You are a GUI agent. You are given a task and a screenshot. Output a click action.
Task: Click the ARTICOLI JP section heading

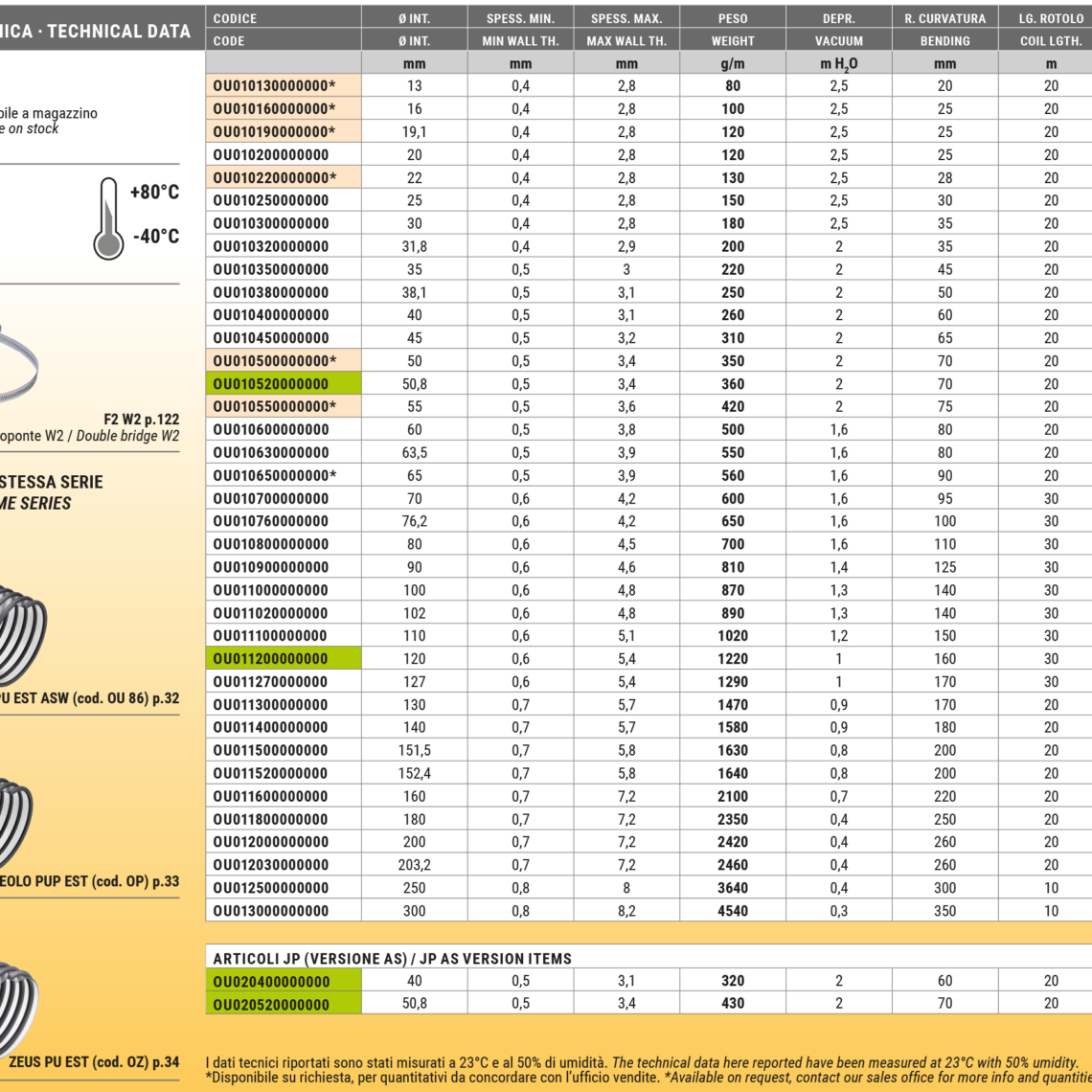click(x=392, y=958)
